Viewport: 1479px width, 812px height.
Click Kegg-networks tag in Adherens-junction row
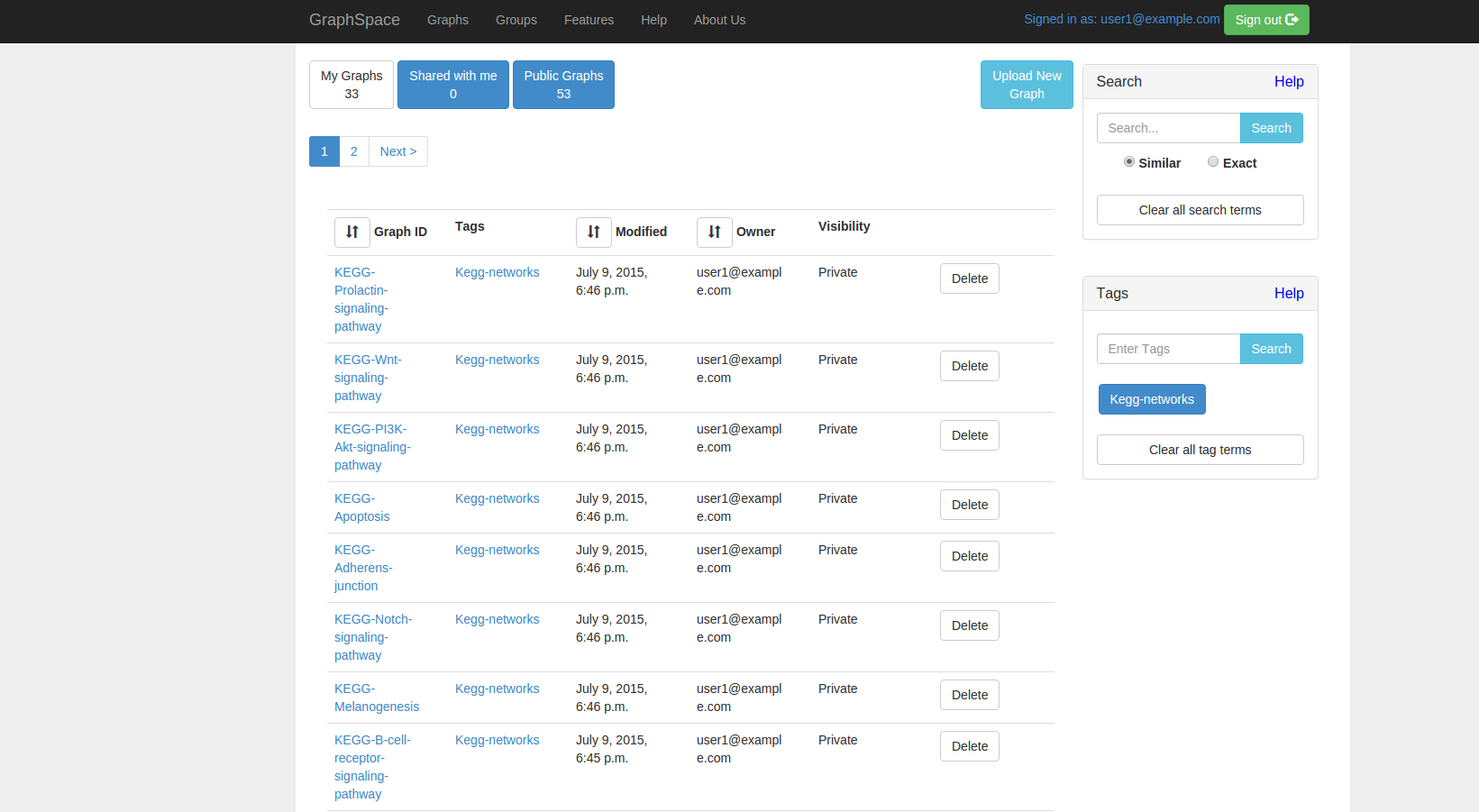click(498, 550)
